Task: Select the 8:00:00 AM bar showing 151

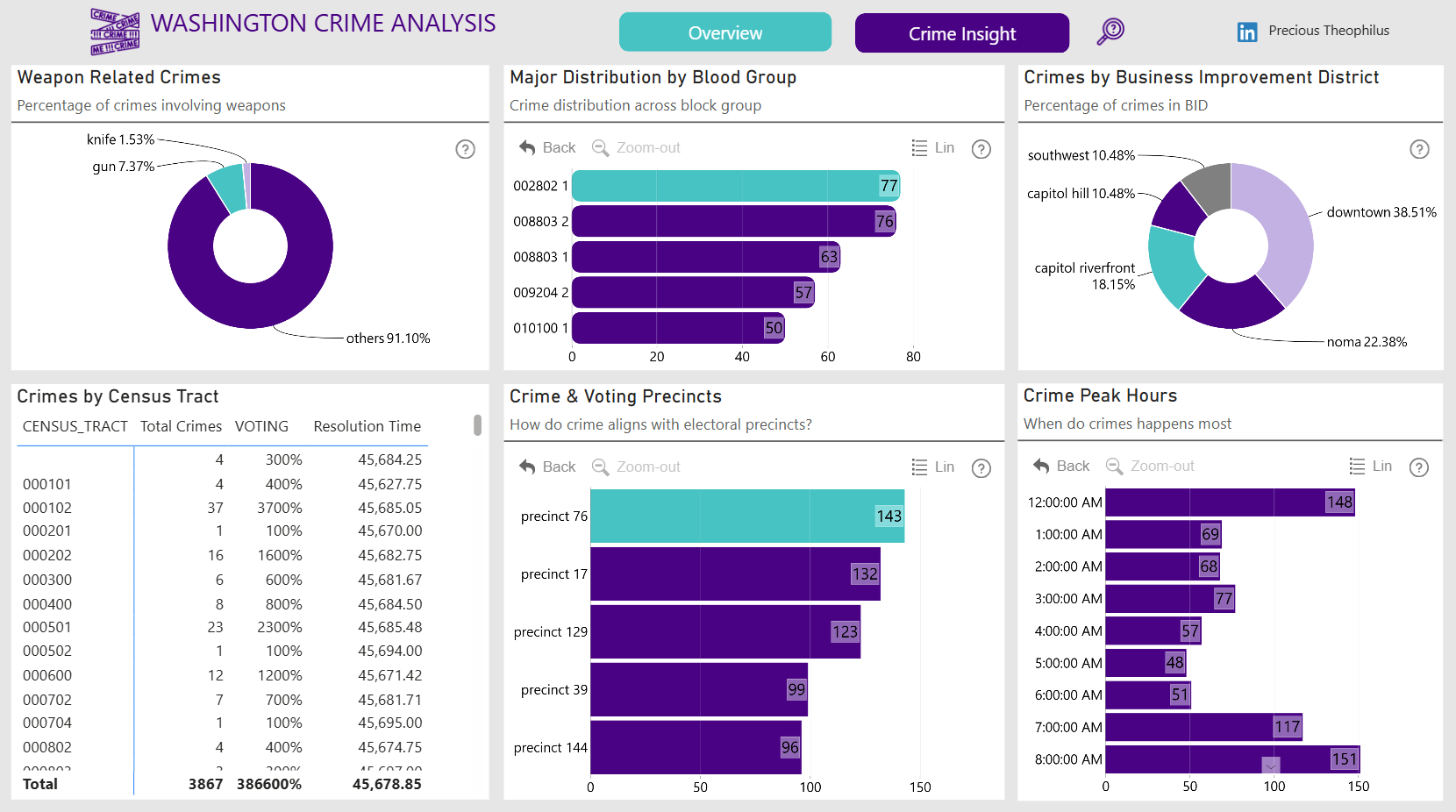Action: click(1233, 759)
